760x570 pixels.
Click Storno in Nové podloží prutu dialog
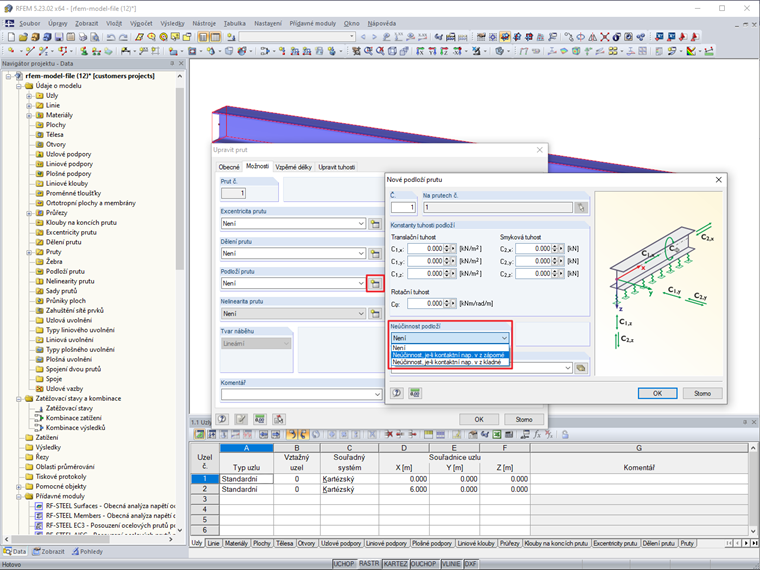coord(702,393)
